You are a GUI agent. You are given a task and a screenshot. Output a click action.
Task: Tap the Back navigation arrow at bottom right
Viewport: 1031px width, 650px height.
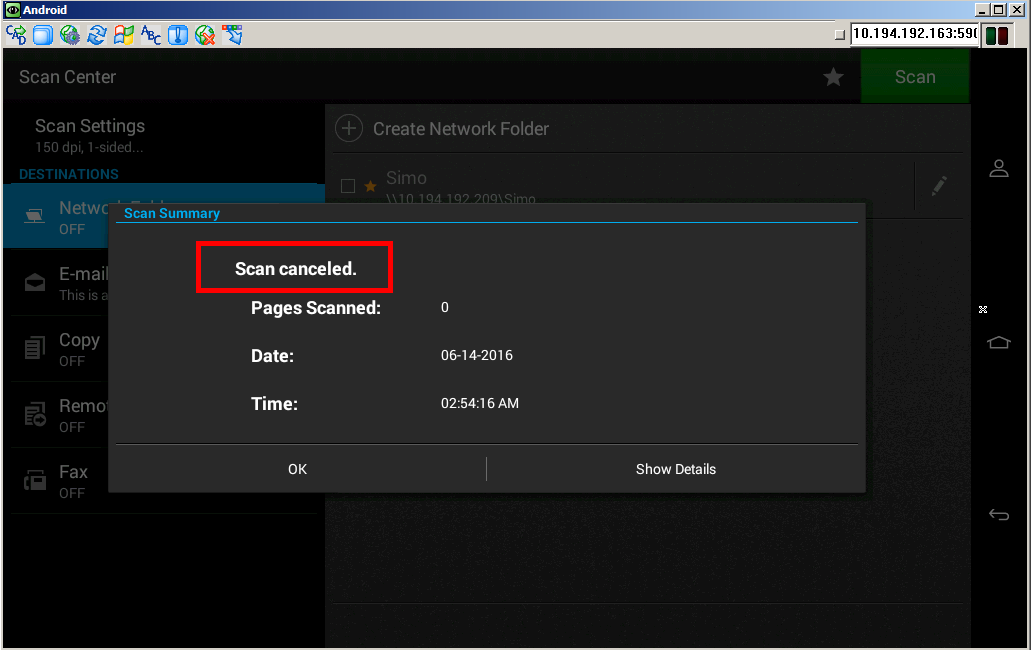[x=999, y=514]
